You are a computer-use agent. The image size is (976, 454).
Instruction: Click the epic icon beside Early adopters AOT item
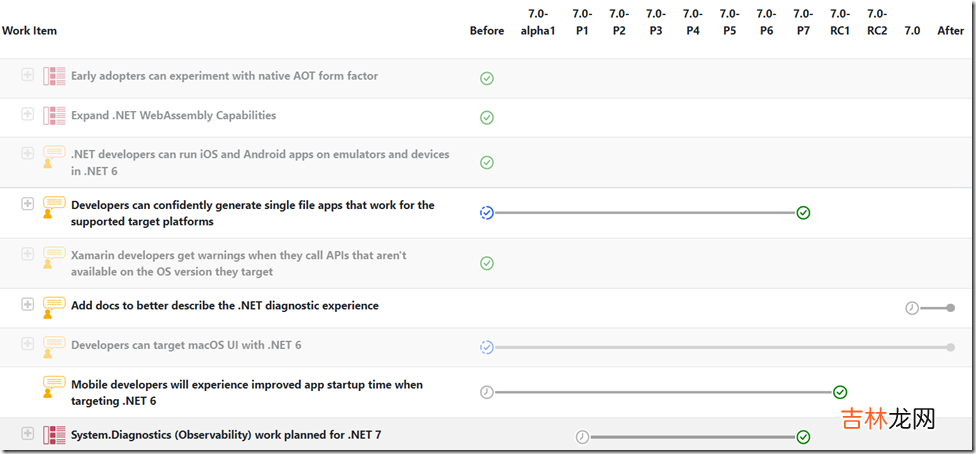coord(54,76)
